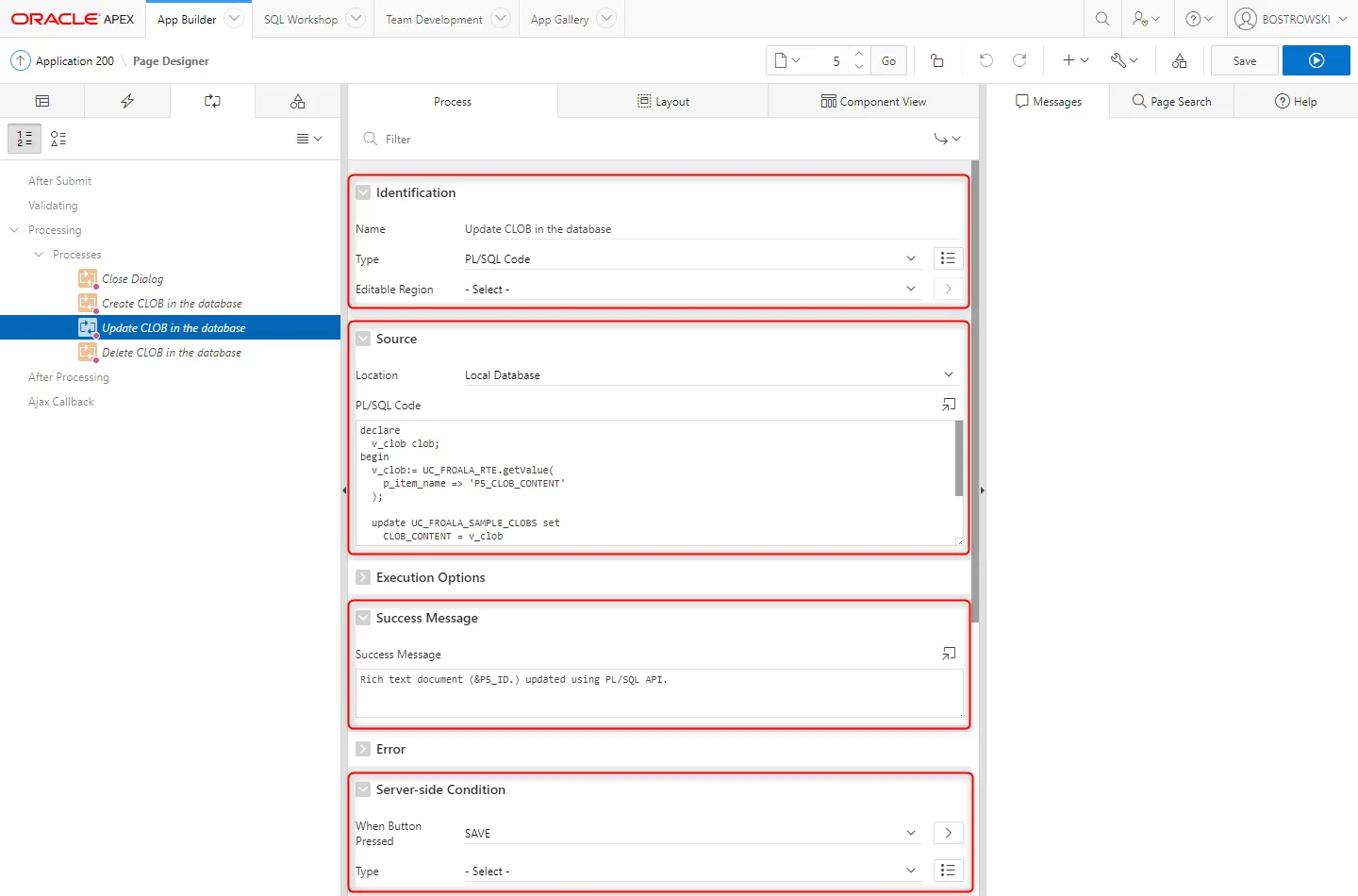Click the Undo arrow icon
1358x896 pixels.
pyautogui.click(x=985, y=60)
